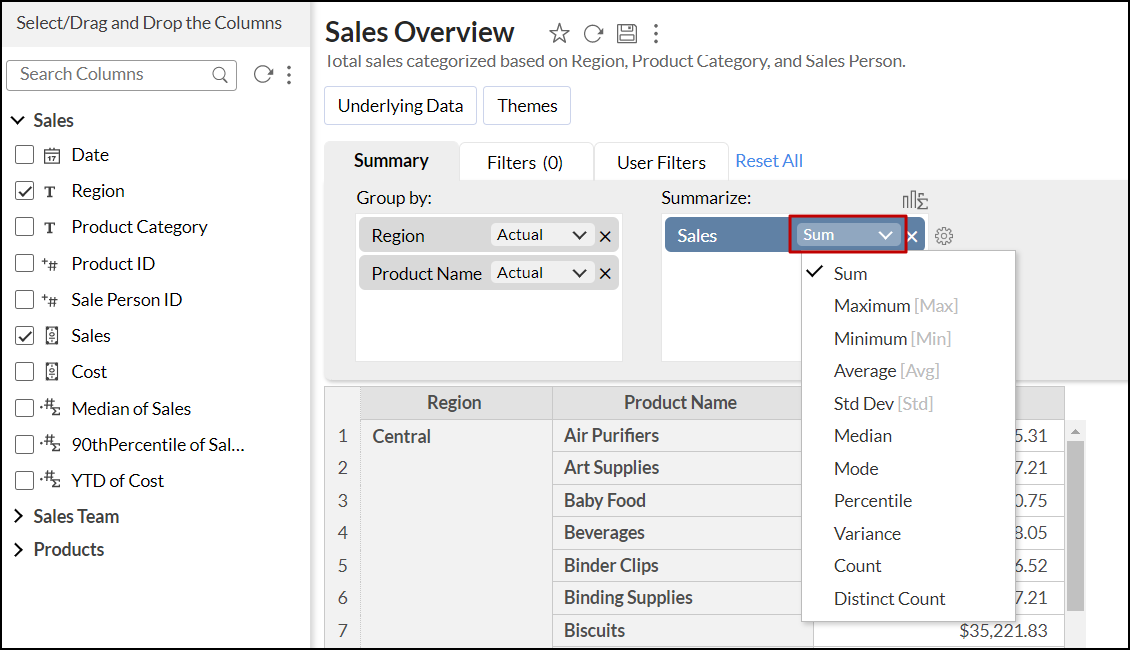Click the chart icon above Summarize box
The width and height of the screenshot is (1130, 650).
click(x=915, y=201)
